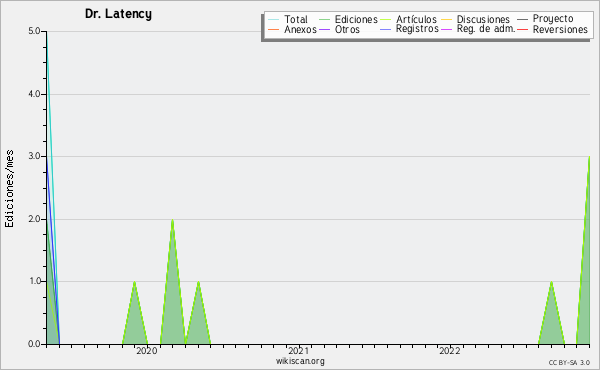Click the 4.0 y-axis value
The image size is (600, 370).
coord(34,94)
